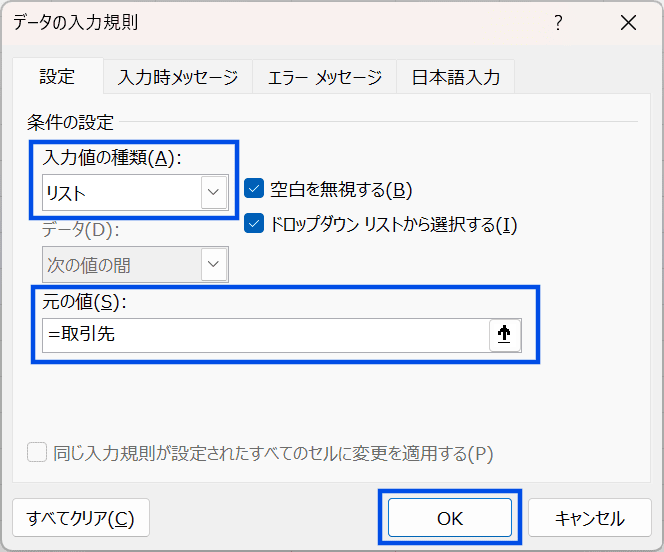Viewport: 664px width, 552px height.
Task: Toggle ドロップダウン リストから選択する checkbox
Action: (254, 224)
